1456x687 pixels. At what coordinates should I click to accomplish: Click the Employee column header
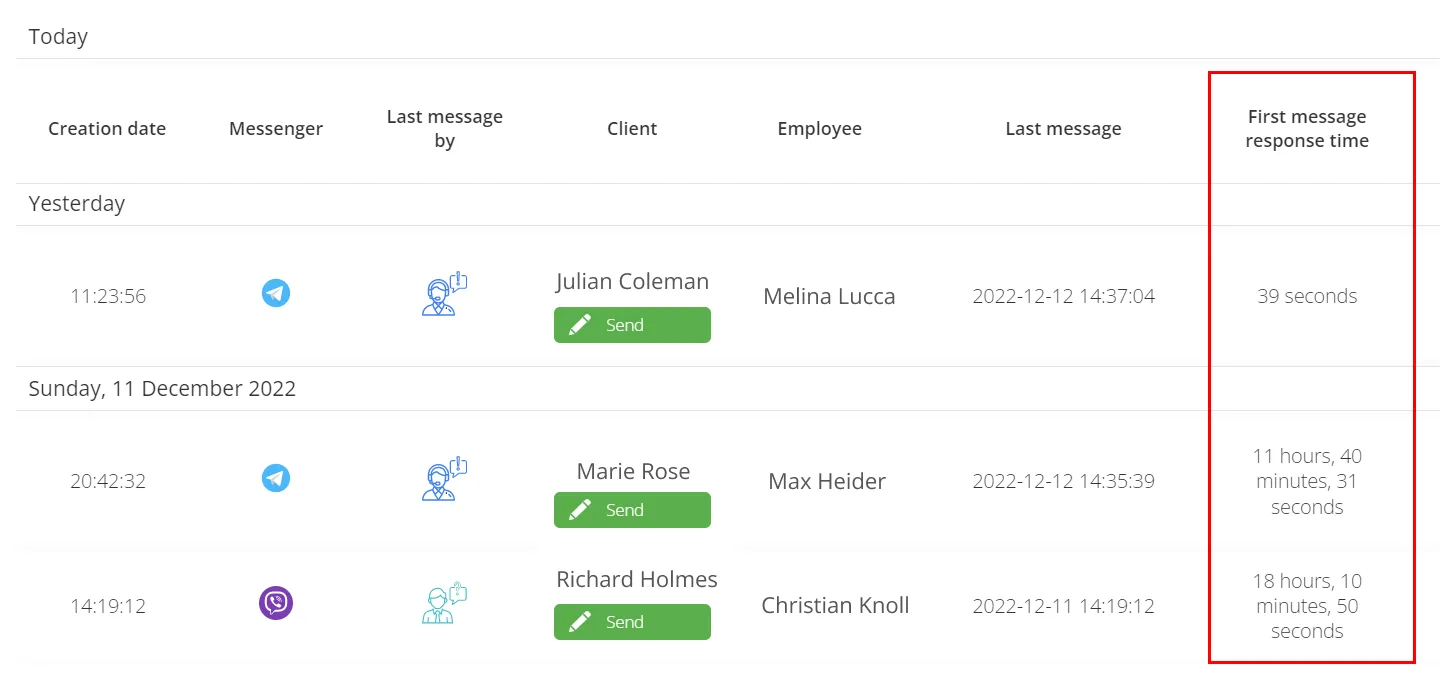(x=819, y=129)
